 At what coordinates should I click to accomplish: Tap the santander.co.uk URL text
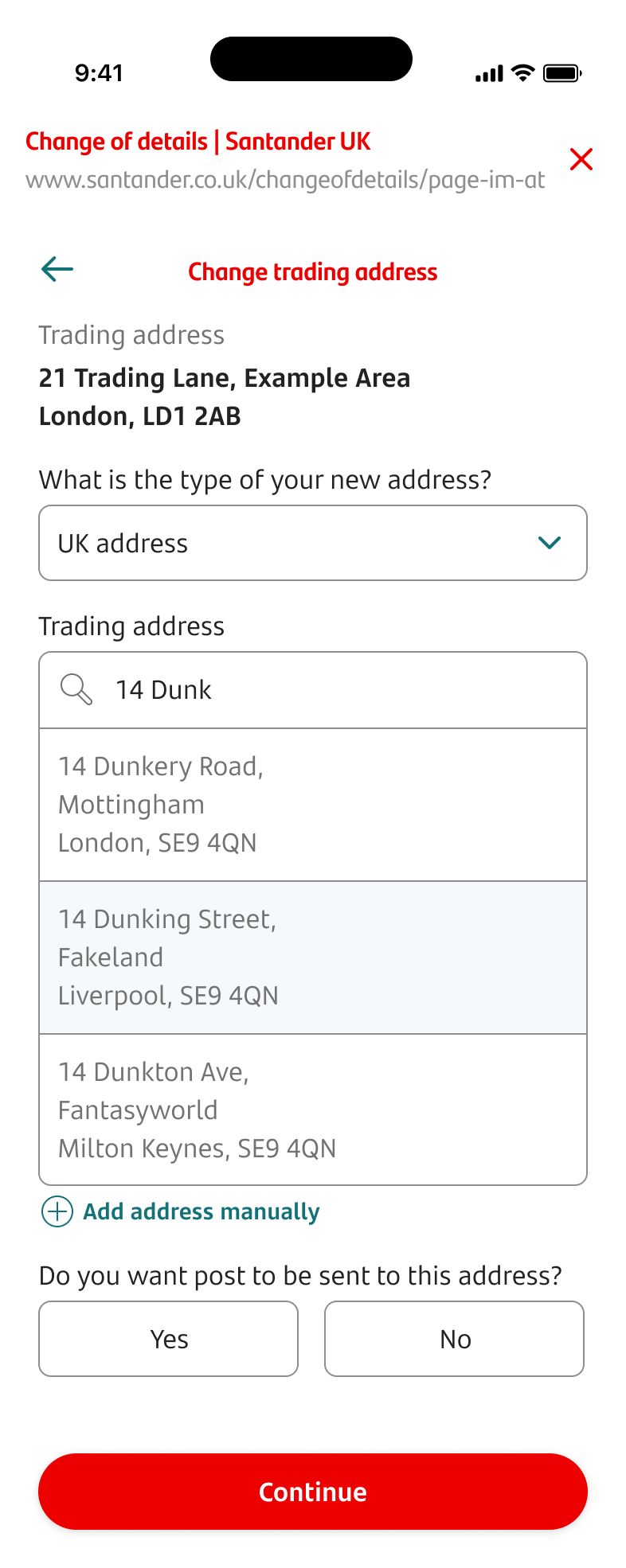point(285,180)
